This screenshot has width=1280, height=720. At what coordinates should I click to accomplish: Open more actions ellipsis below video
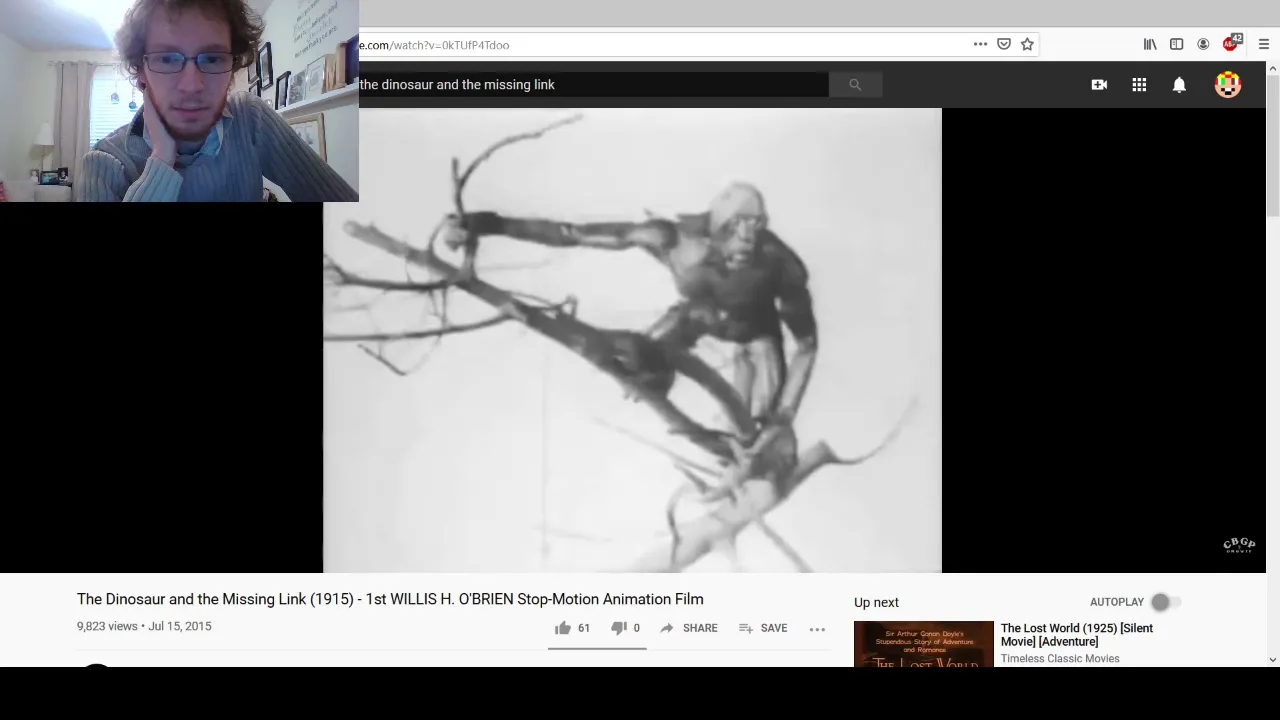click(x=817, y=629)
